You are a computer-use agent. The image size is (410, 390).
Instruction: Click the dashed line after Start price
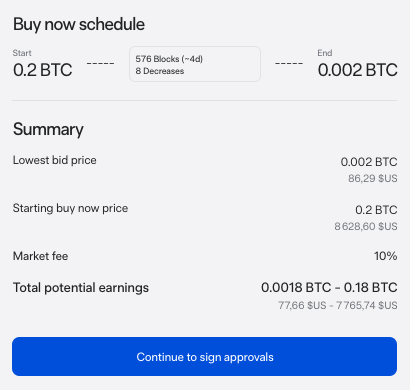click(101, 63)
